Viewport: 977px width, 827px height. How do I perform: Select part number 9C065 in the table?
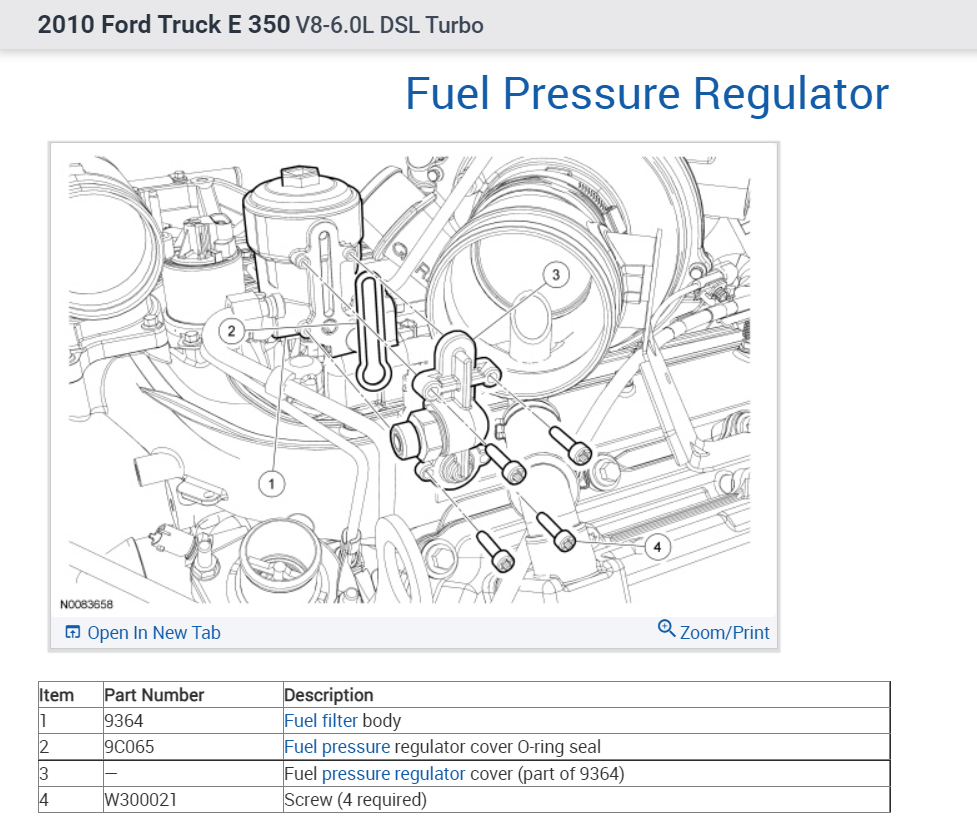129,747
